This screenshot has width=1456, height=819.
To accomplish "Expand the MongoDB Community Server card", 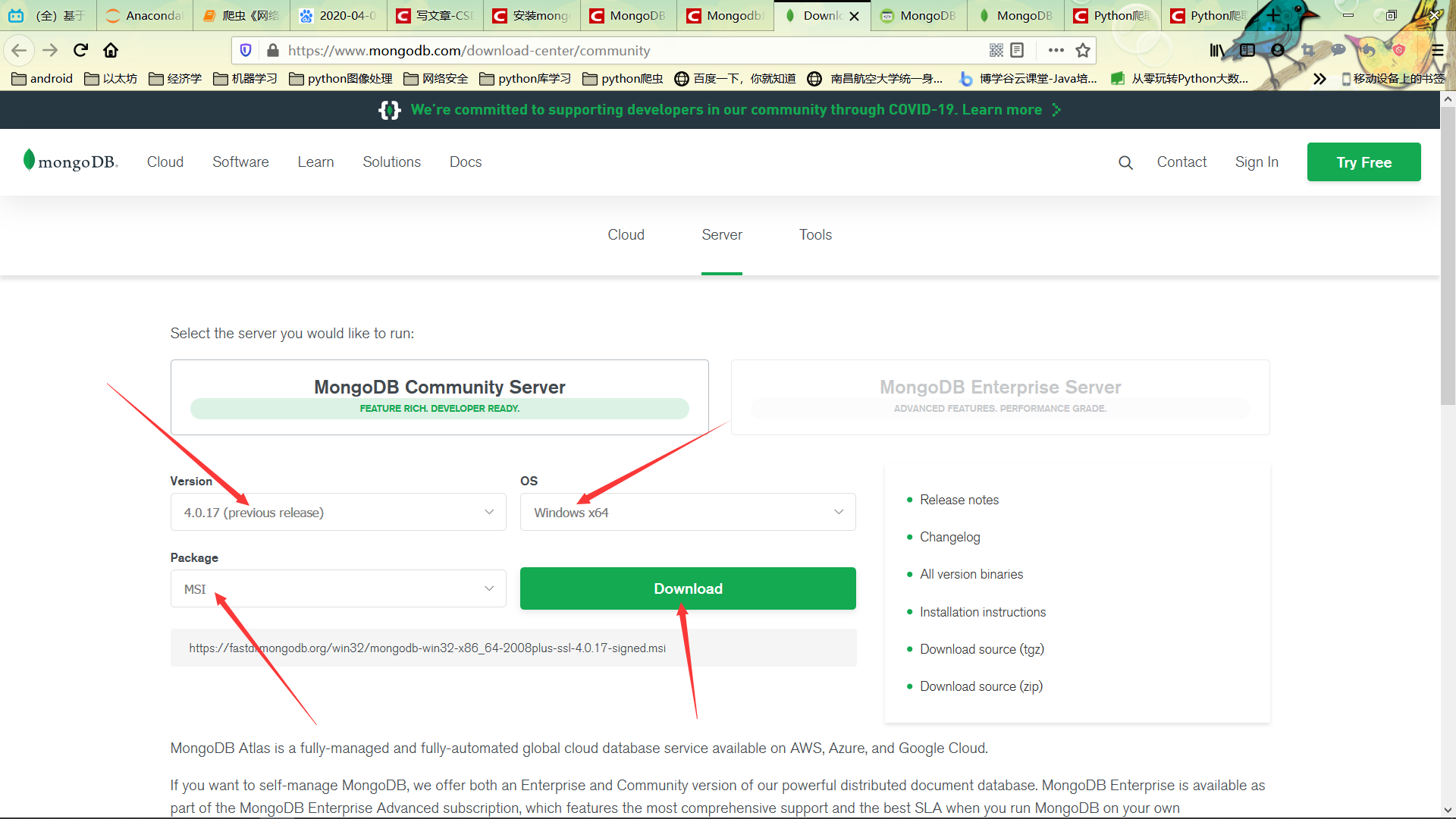I will (440, 397).
